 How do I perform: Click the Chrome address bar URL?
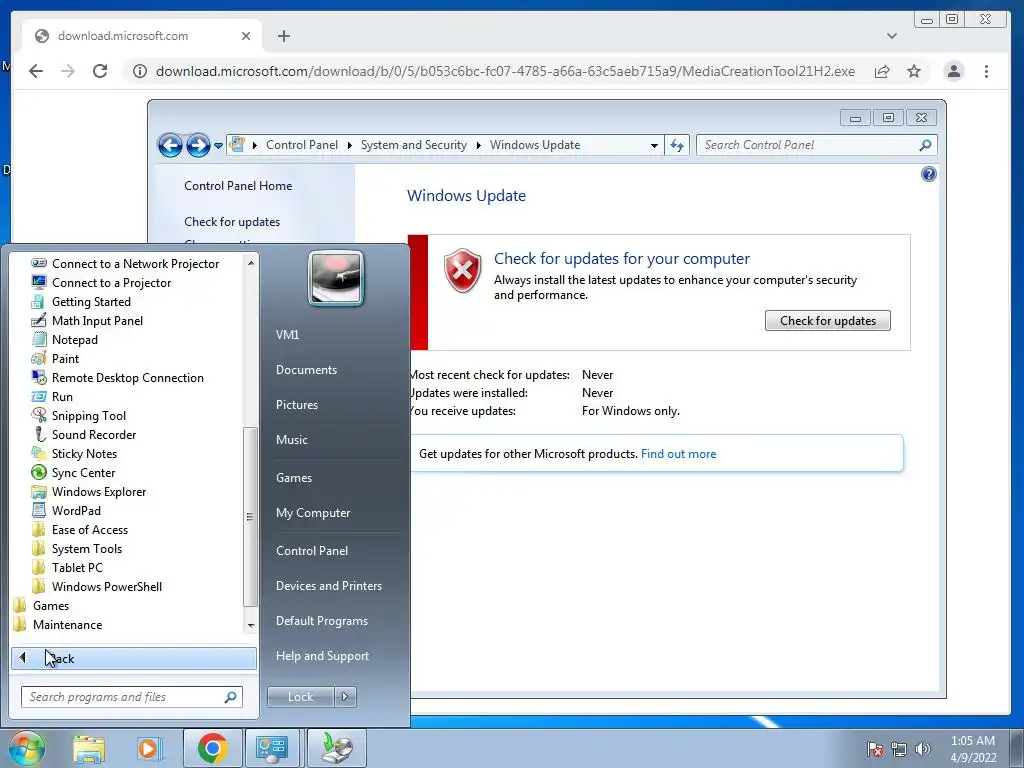pos(505,71)
